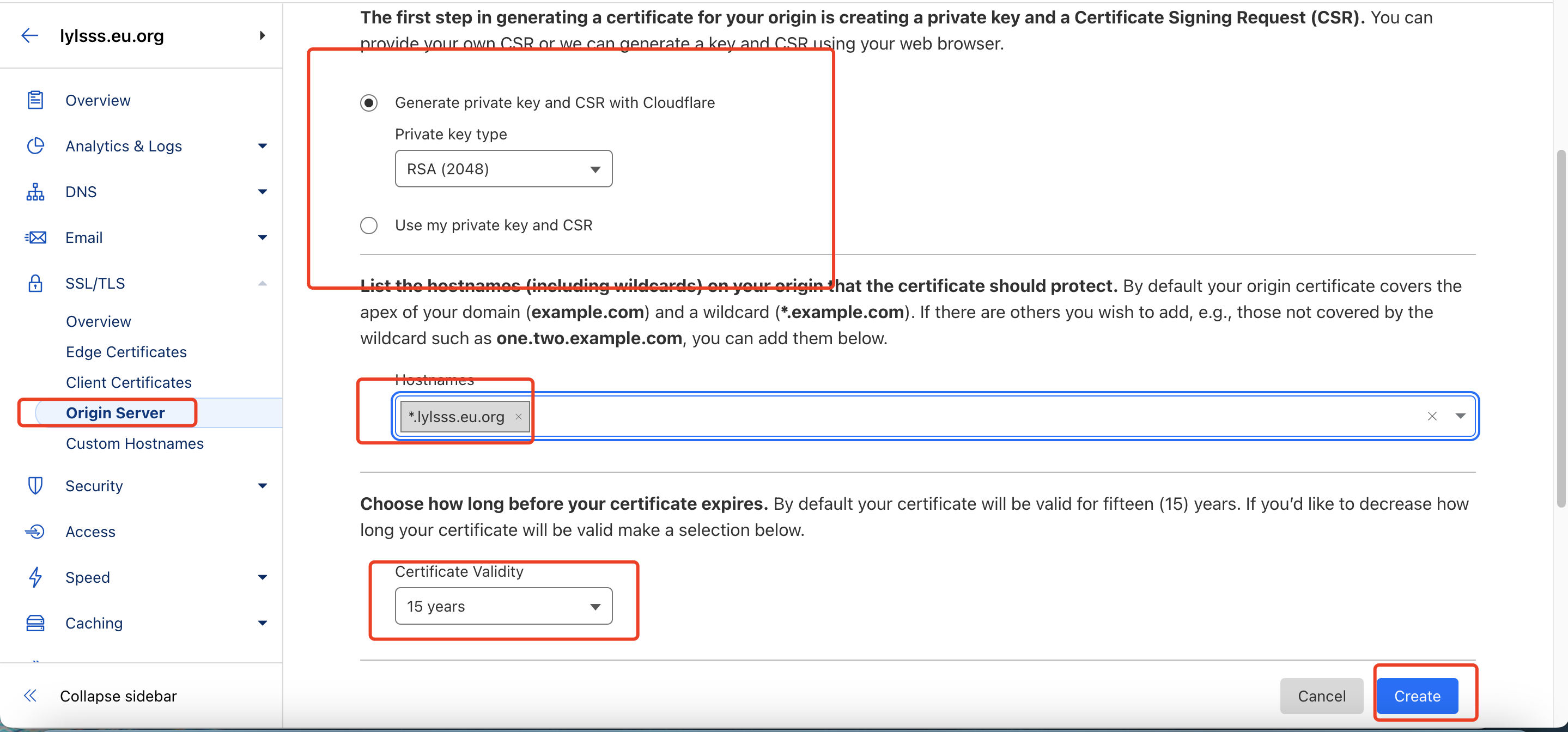Open Custom Hostnames in sidebar
Viewport: 1568px width, 732px height.
pos(135,443)
